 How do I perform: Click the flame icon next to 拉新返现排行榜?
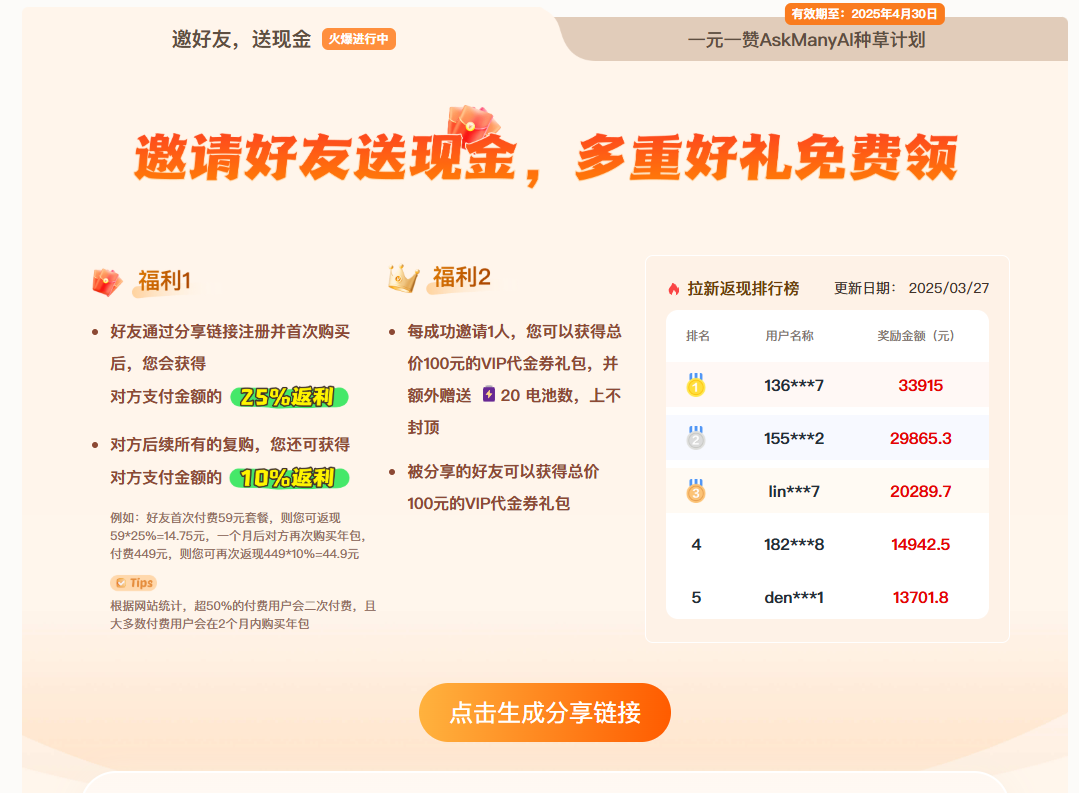tap(674, 289)
